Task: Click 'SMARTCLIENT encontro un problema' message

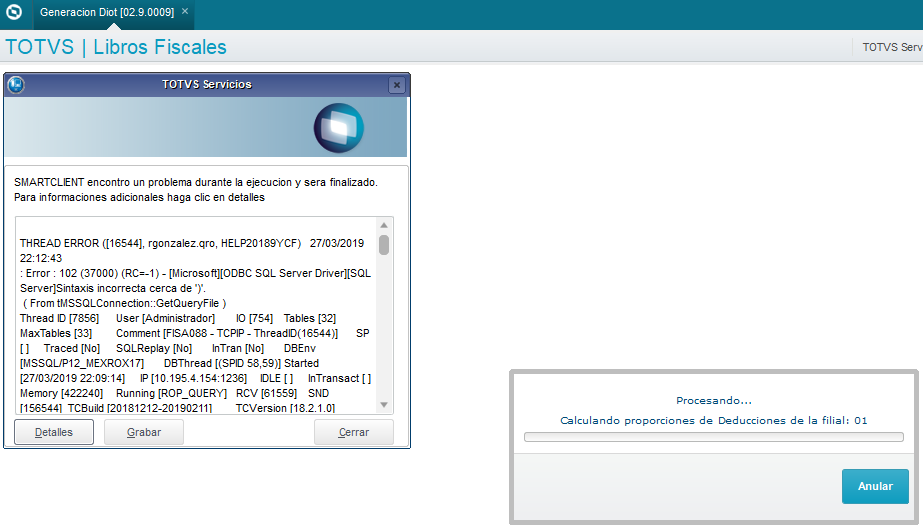Action: pyautogui.click(x=196, y=182)
